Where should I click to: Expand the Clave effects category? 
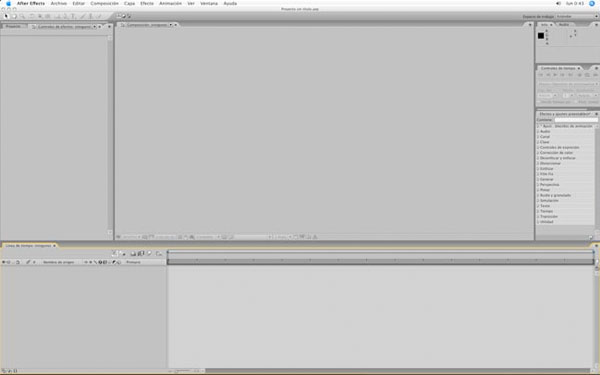point(538,142)
